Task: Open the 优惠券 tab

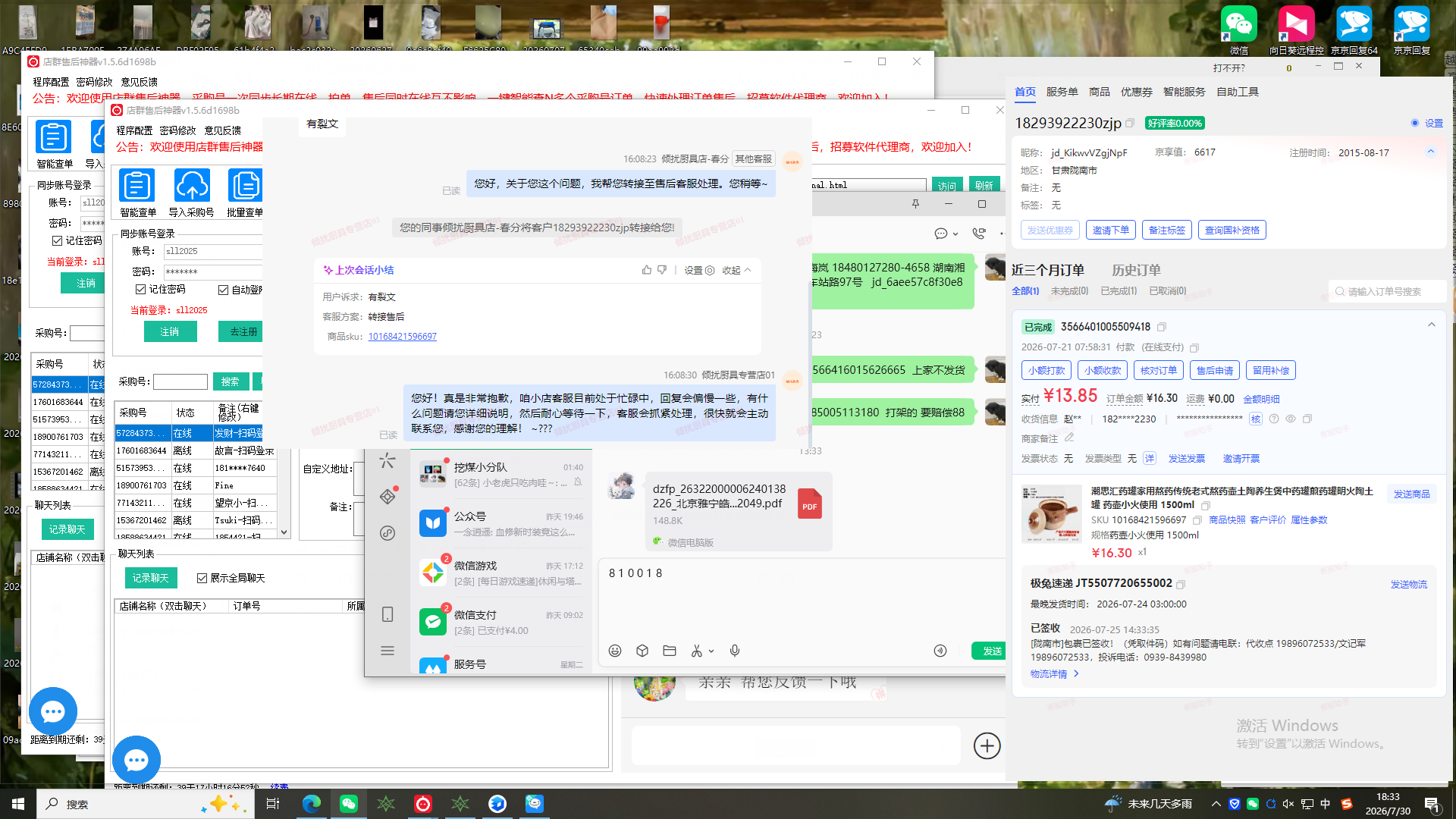Action: tap(1137, 92)
